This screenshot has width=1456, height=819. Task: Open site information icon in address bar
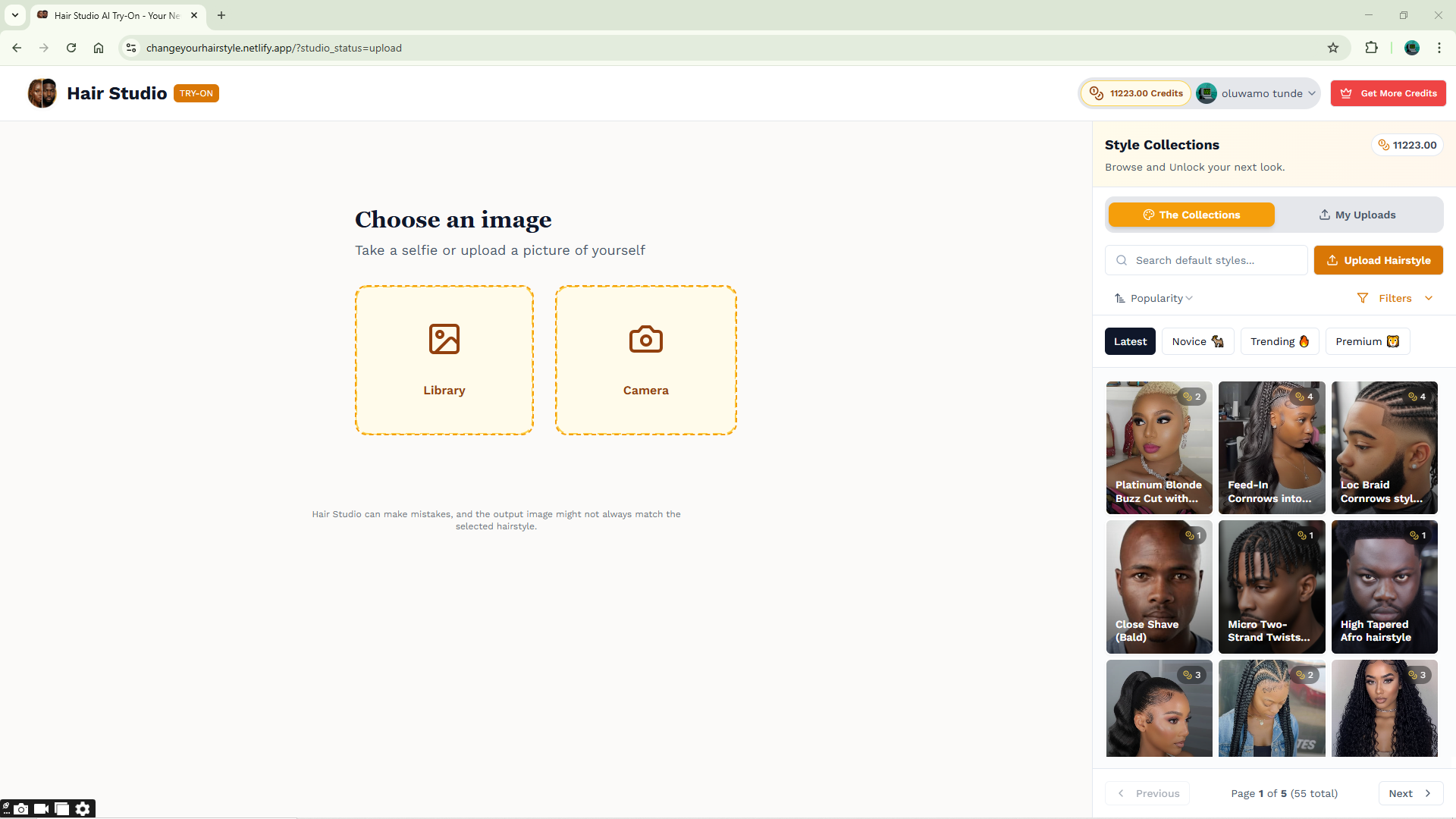[131, 48]
